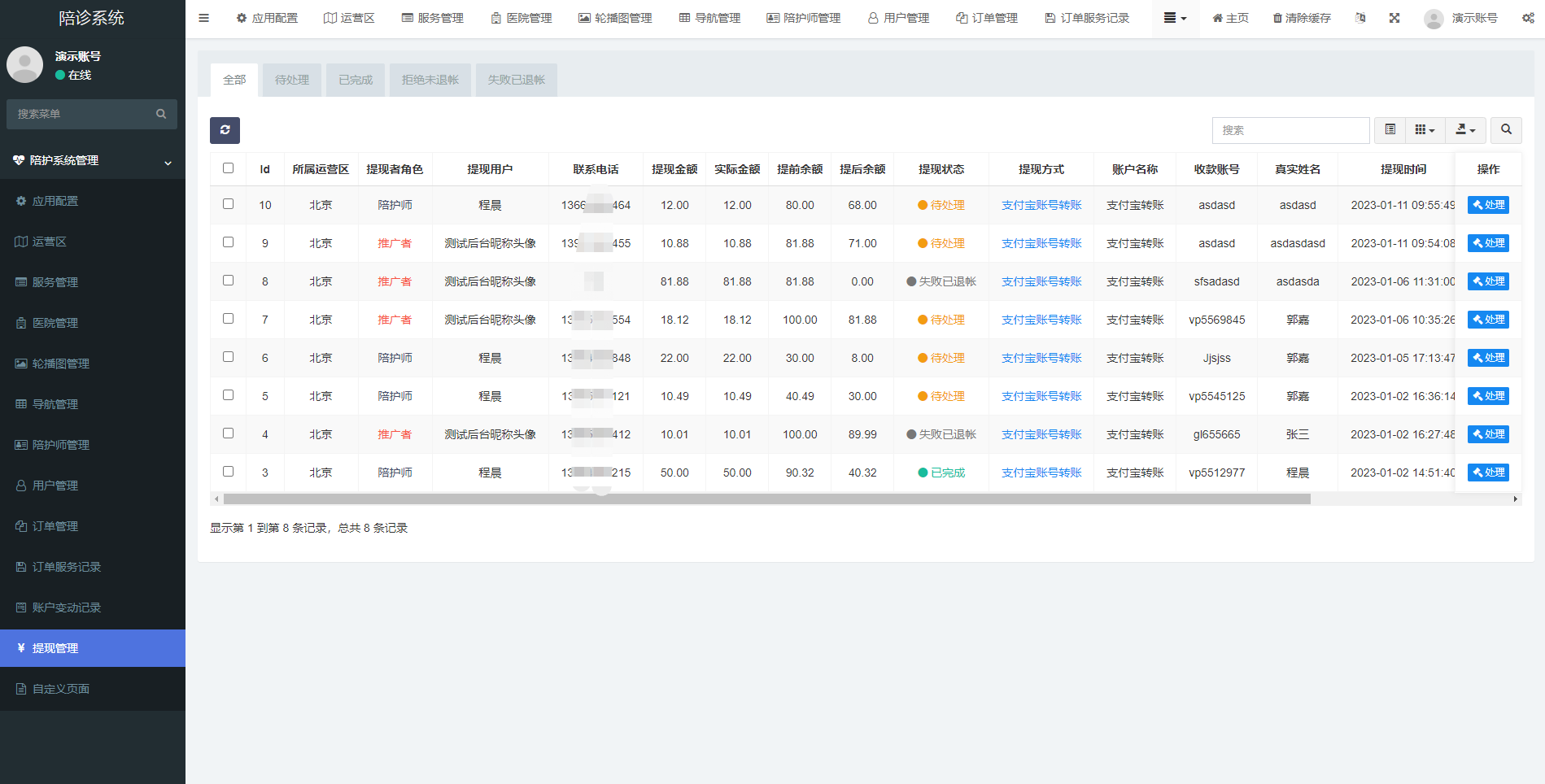The height and width of the screenshot is (784, 1545).
Task: Open 账户变动记录 in the sidebar
Action: [x=93, y=608]
